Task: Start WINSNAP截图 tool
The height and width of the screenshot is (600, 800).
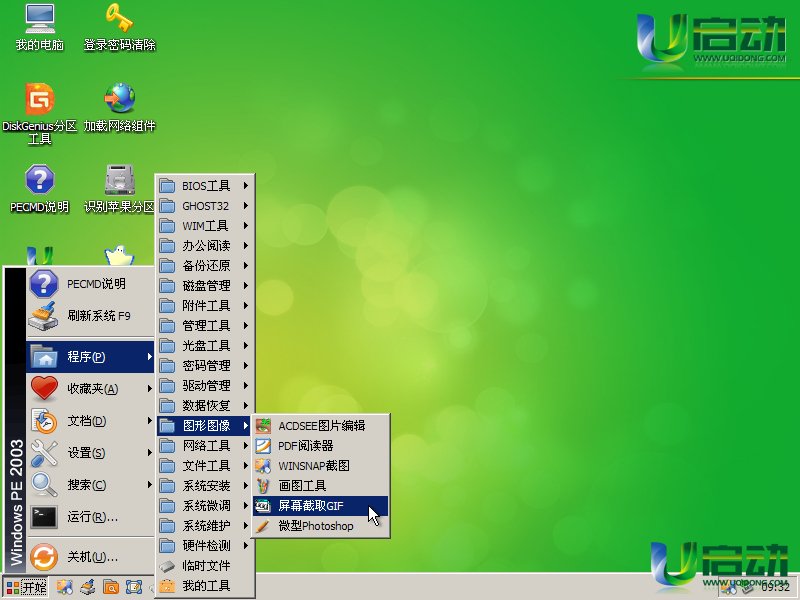Action: click(x=321, y=465)
